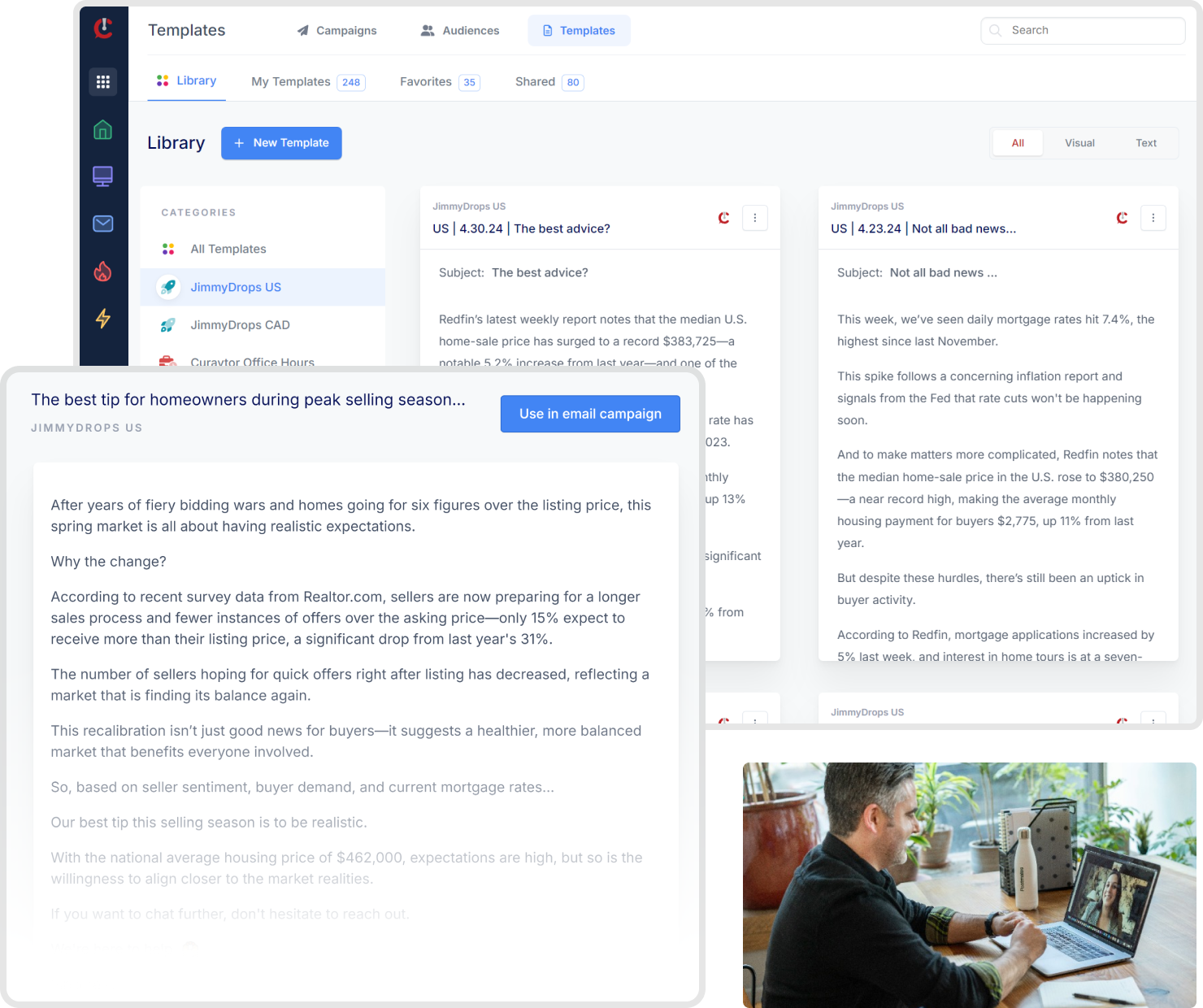Open the monitor icon in the sidebar
Viewport: 1203px width, 1008px height.
click(102, 176)
